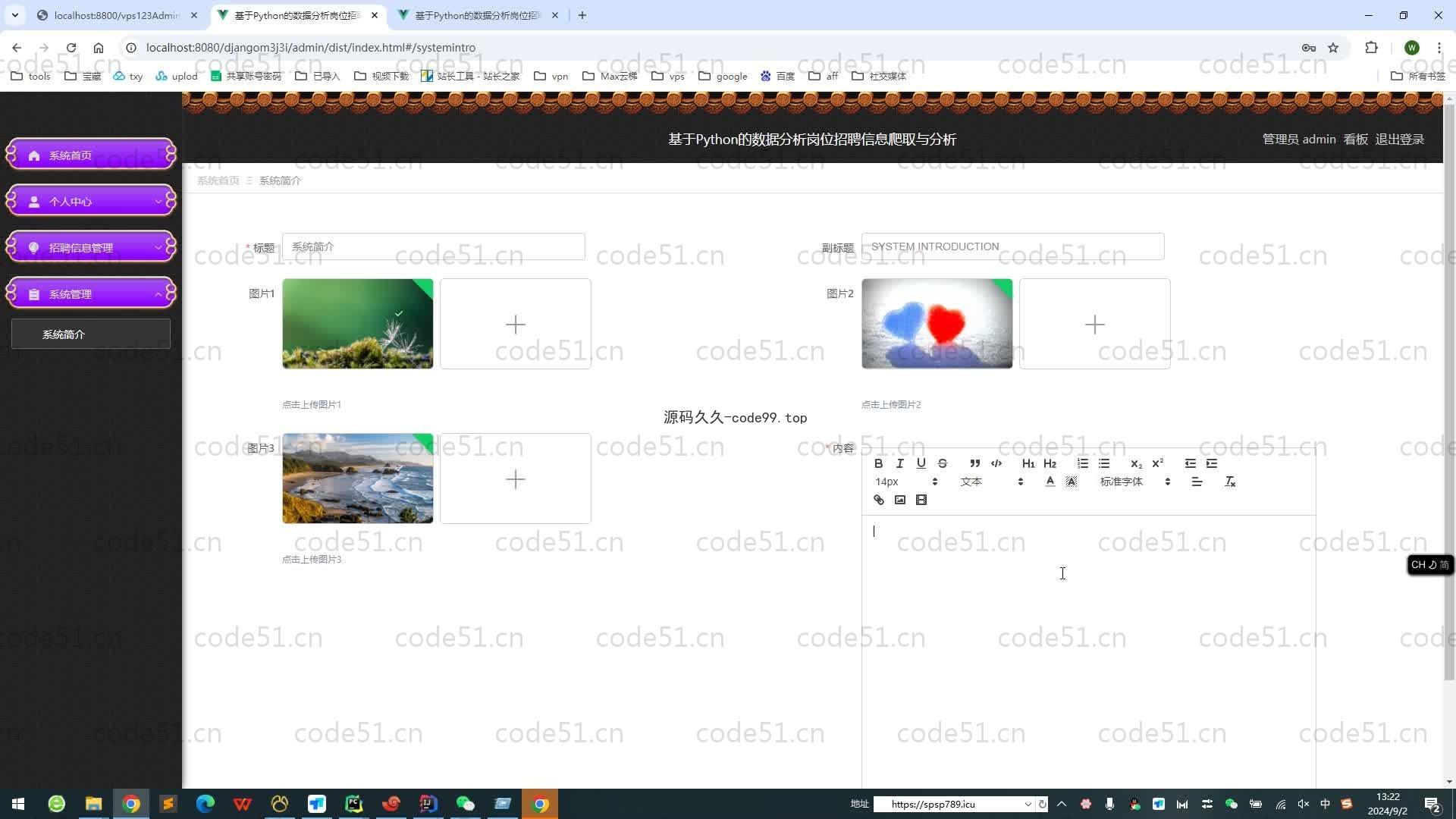The width and height of the screenshot is (1456, 819).
Task: Focus the 副标题 input field
Action: click(x=1012, y=246)
